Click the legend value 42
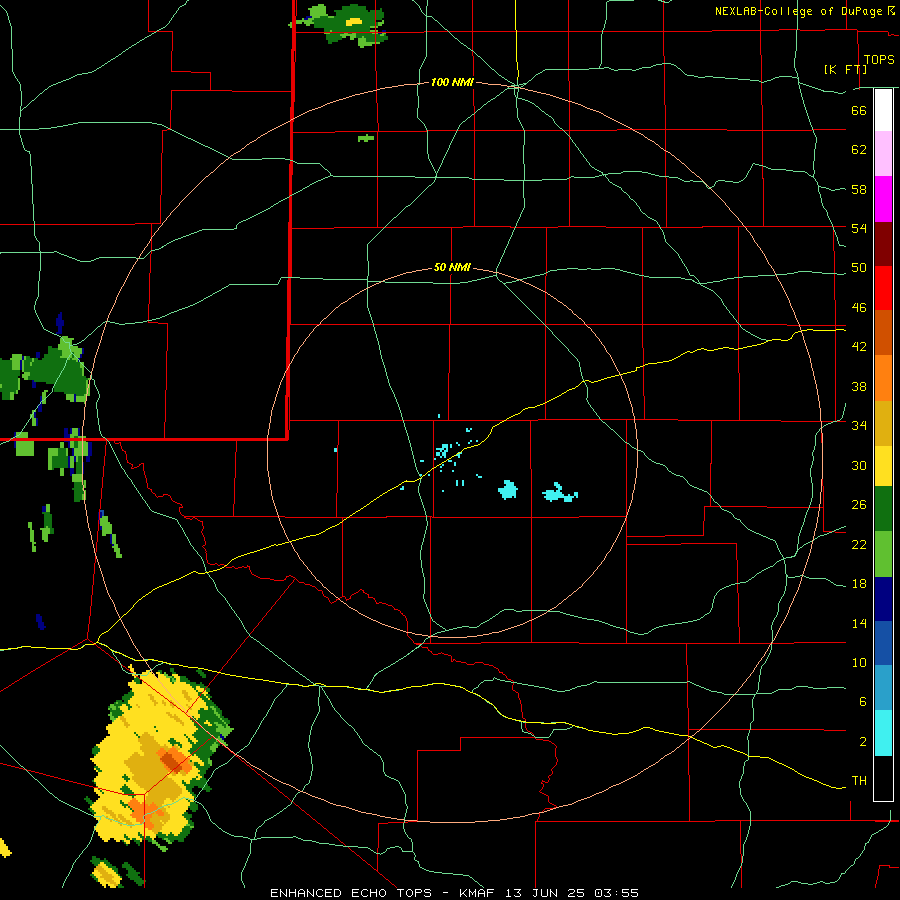The height and width of the screenshot is (900, 900). tap(859, 347)
